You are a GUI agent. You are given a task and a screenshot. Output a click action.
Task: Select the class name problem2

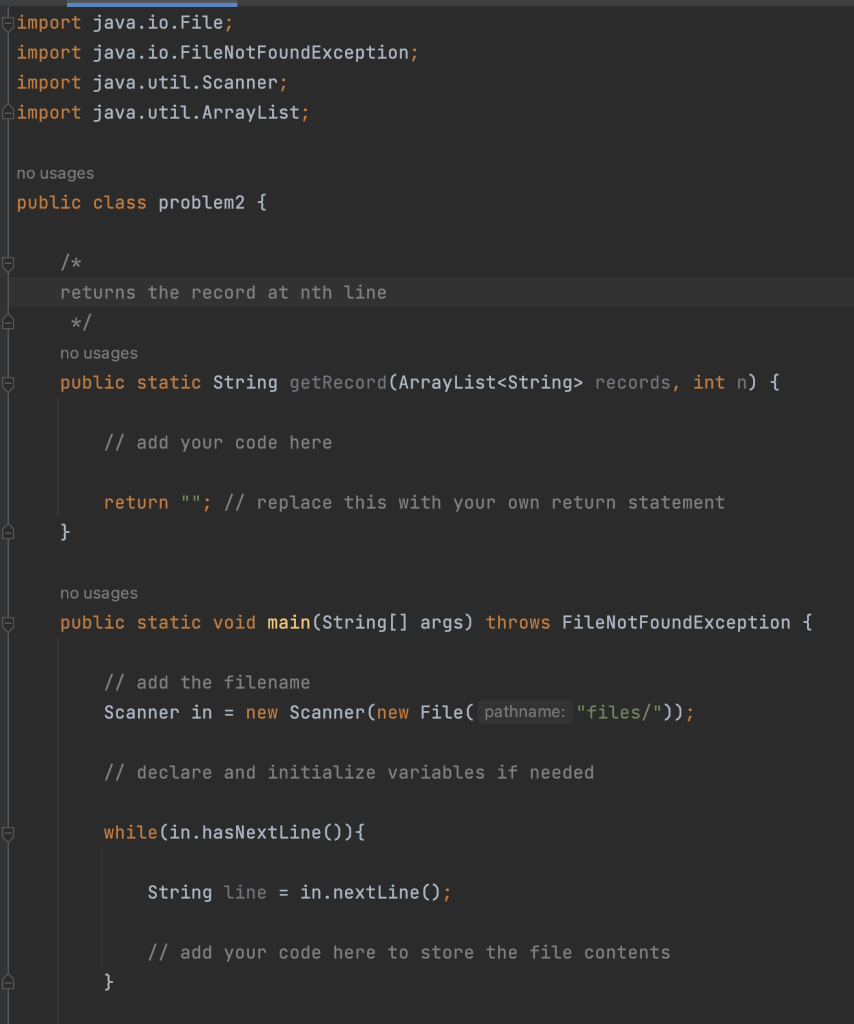(x=201, y=202)
